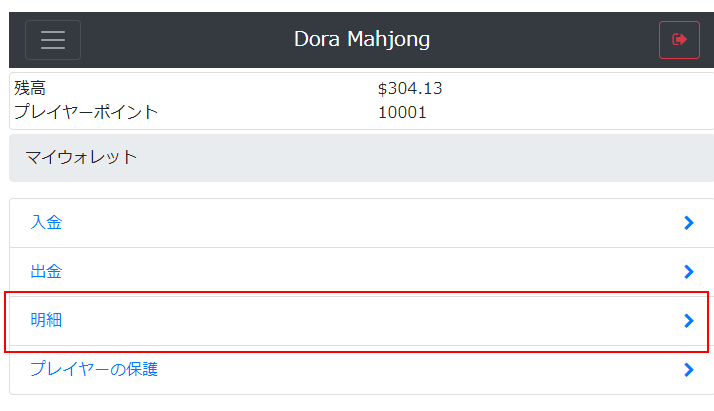Open the 入金 deposit link
Viewport: 714px width, 411px height.
pos(46,223)
